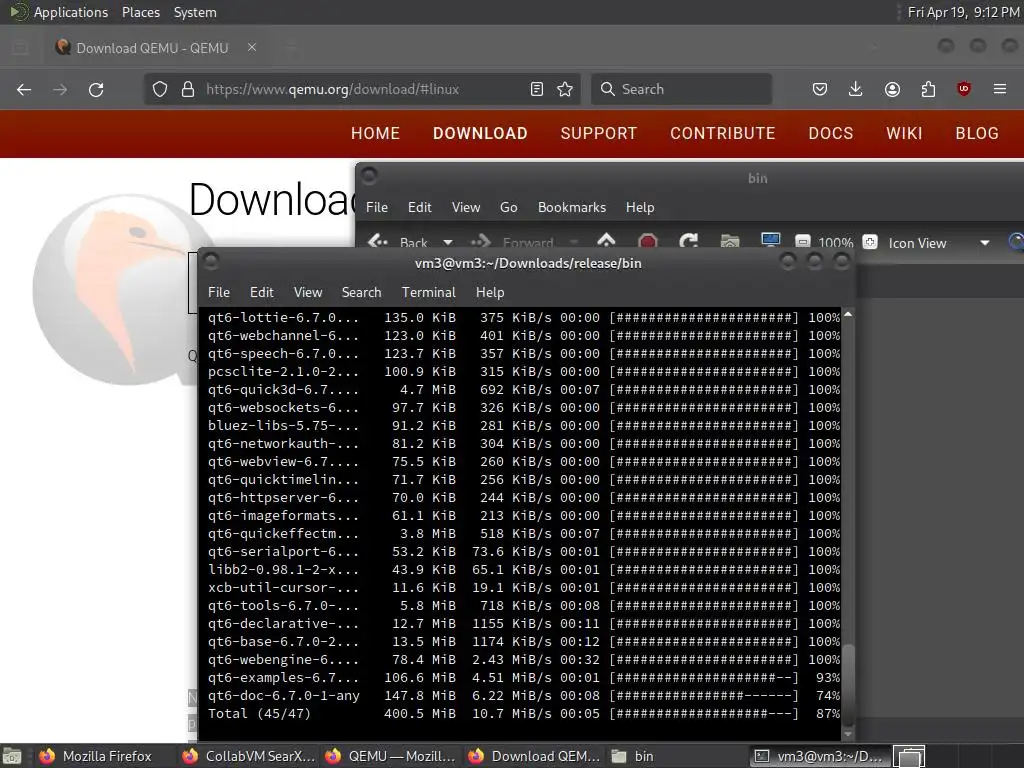
Task: Expand Back history dropdown arrow
Action: (448, 242)
